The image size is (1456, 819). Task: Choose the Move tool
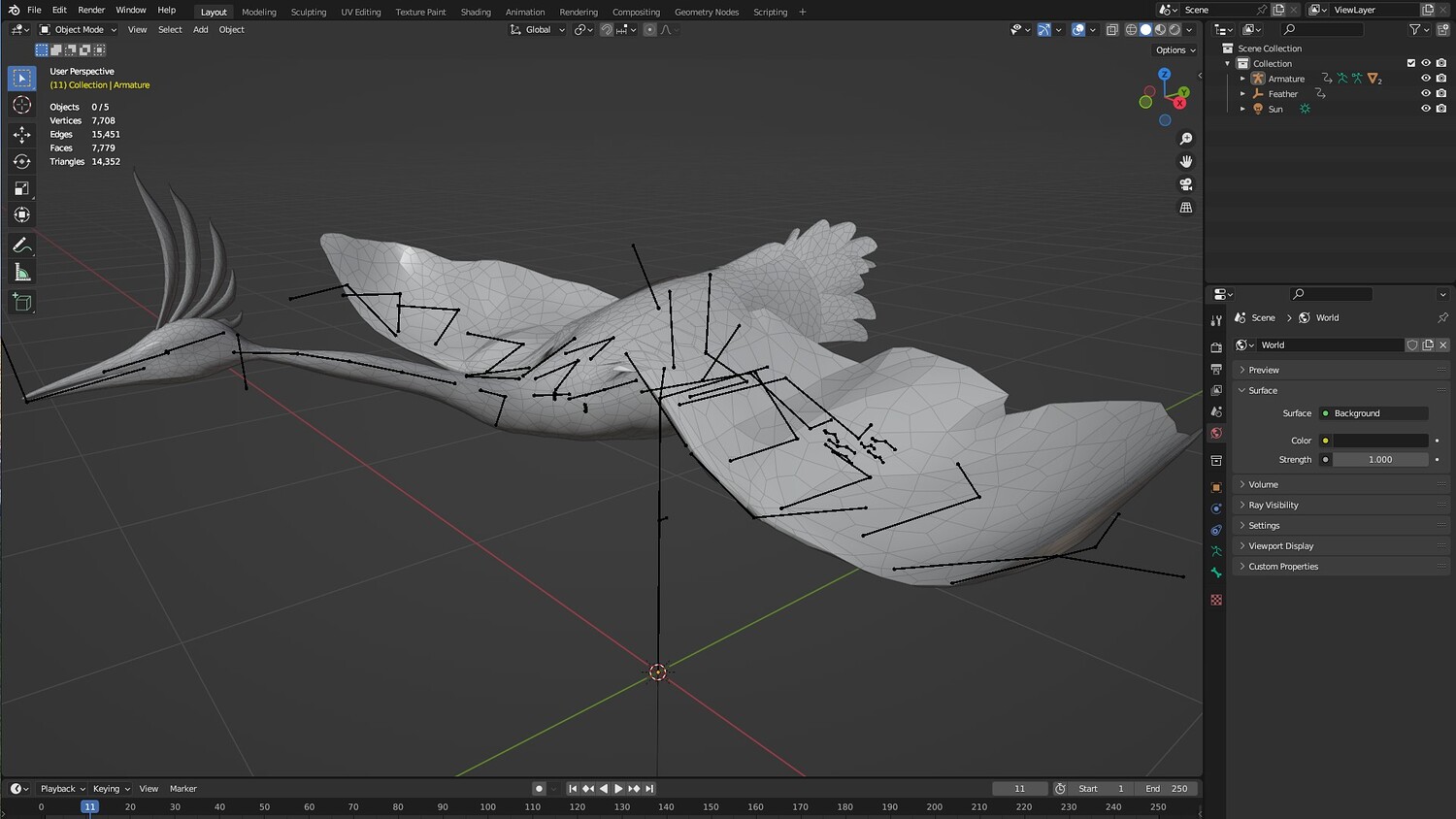tap(21, 134)
